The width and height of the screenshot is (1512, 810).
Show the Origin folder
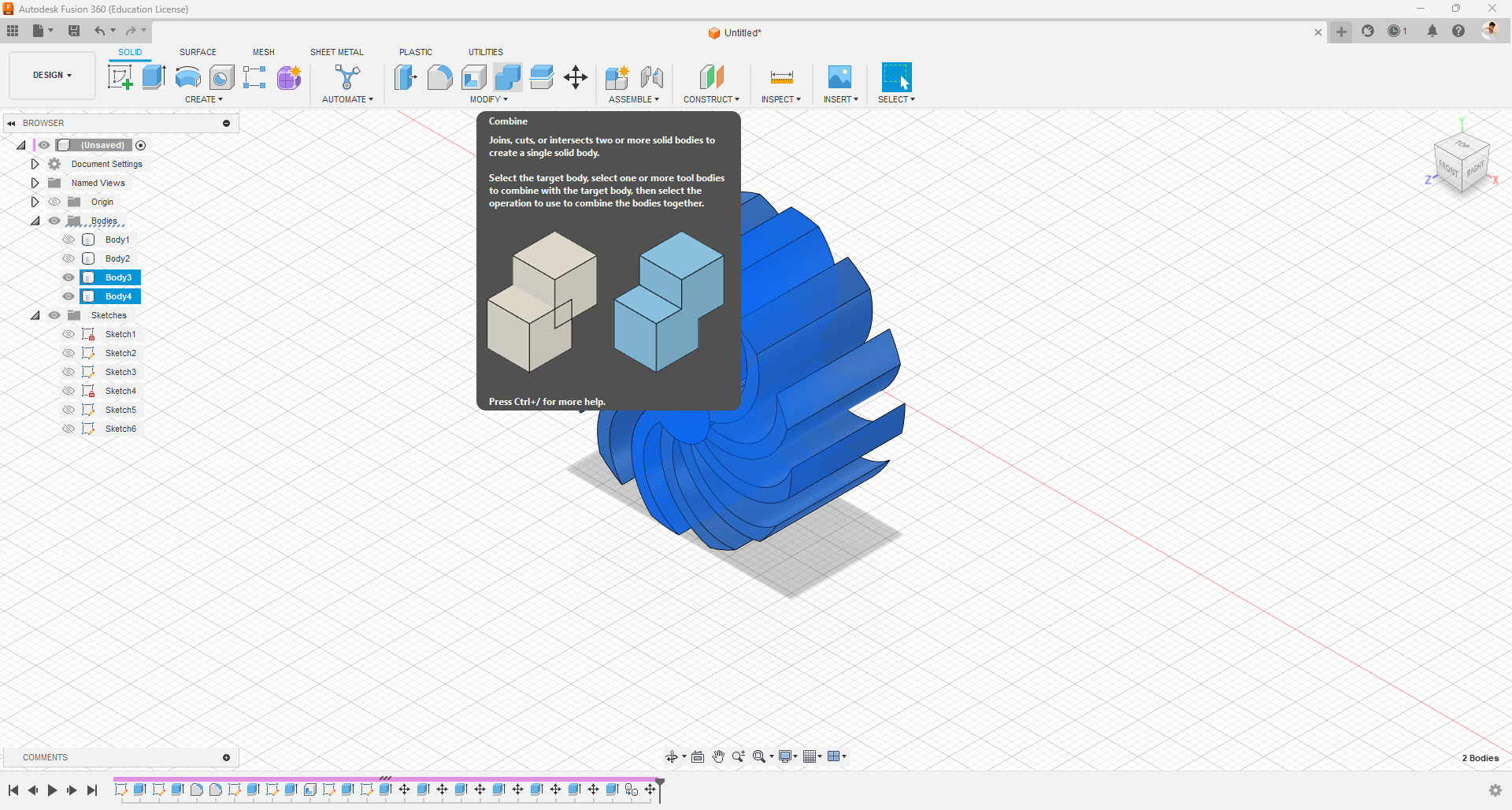[x=54, y=202]
